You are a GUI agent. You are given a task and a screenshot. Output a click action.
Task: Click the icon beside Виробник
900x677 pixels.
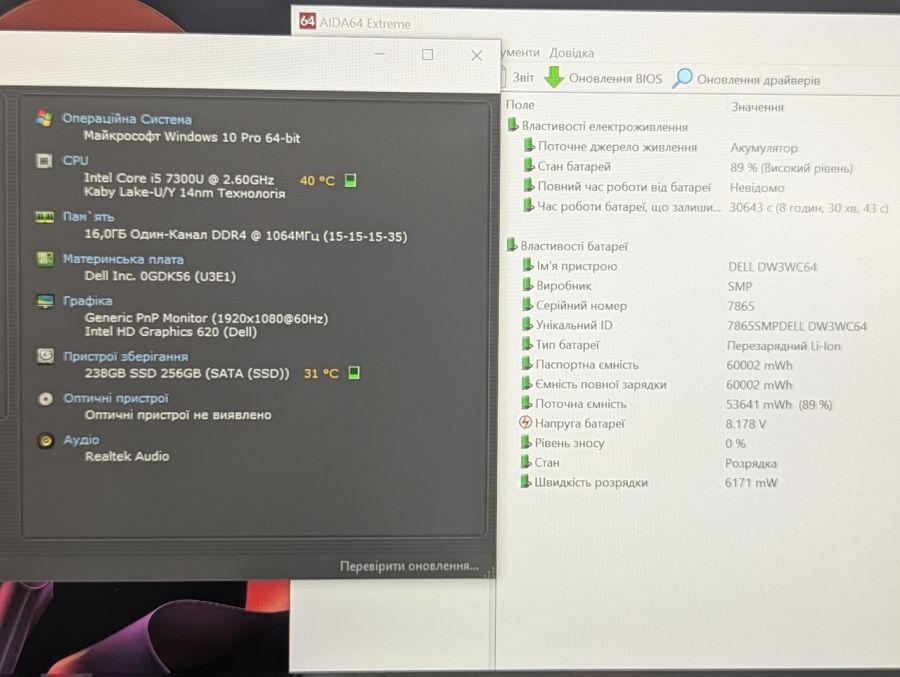click(528, 285)
